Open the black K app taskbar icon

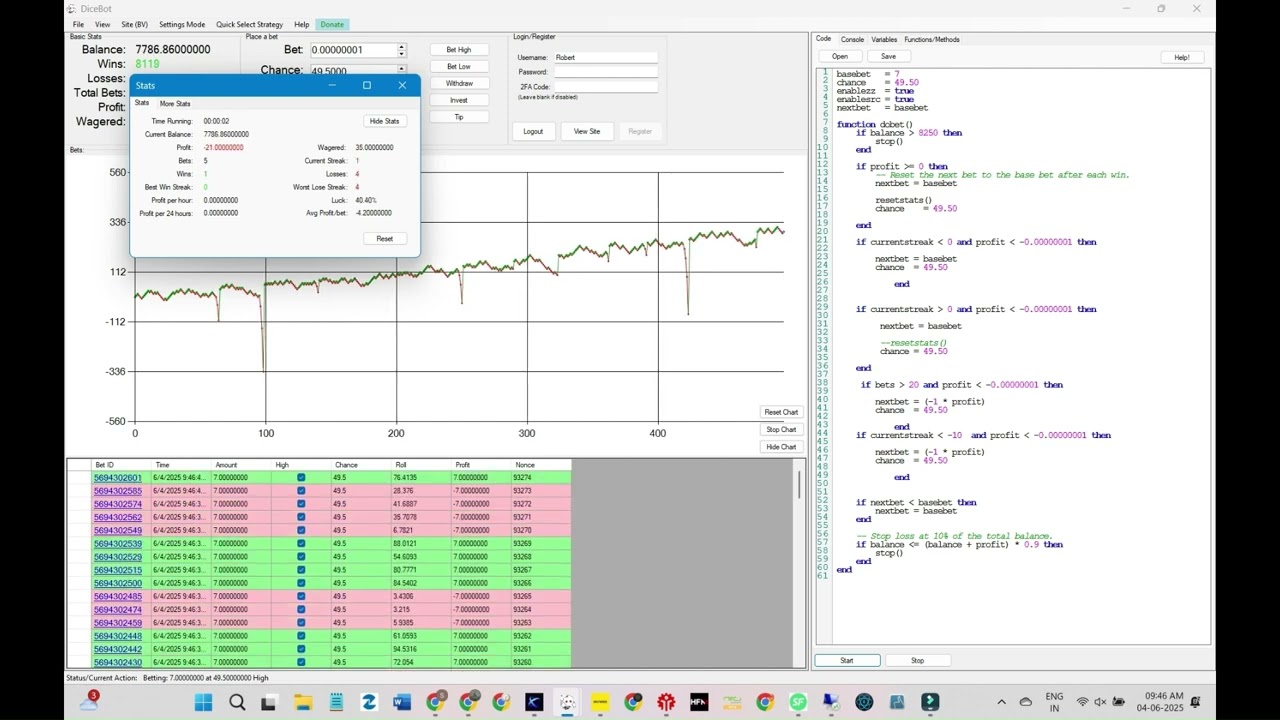click(534, 702)
